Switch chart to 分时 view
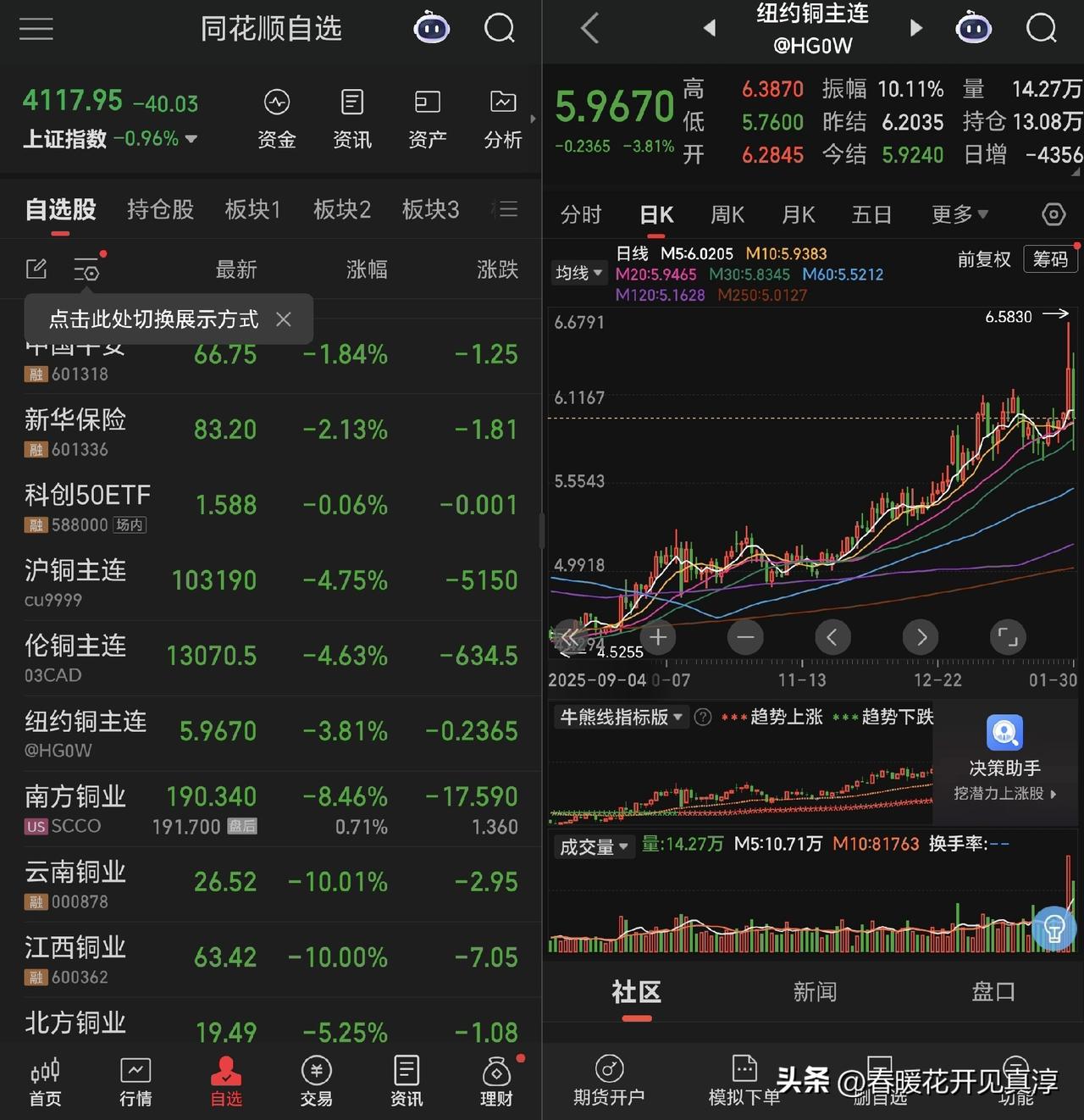This screenshot has height=1120, width=1084. click(581, 214)
